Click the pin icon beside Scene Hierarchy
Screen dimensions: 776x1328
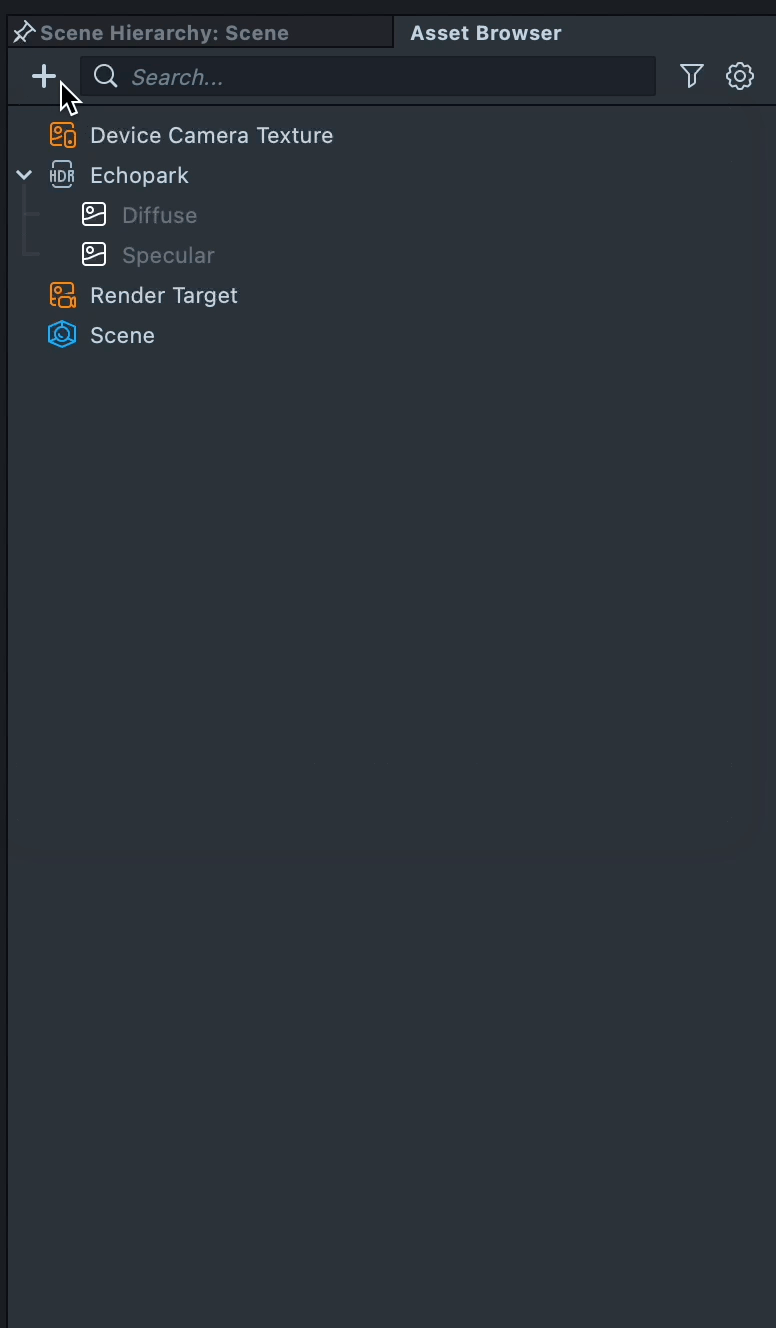point(23,33)
